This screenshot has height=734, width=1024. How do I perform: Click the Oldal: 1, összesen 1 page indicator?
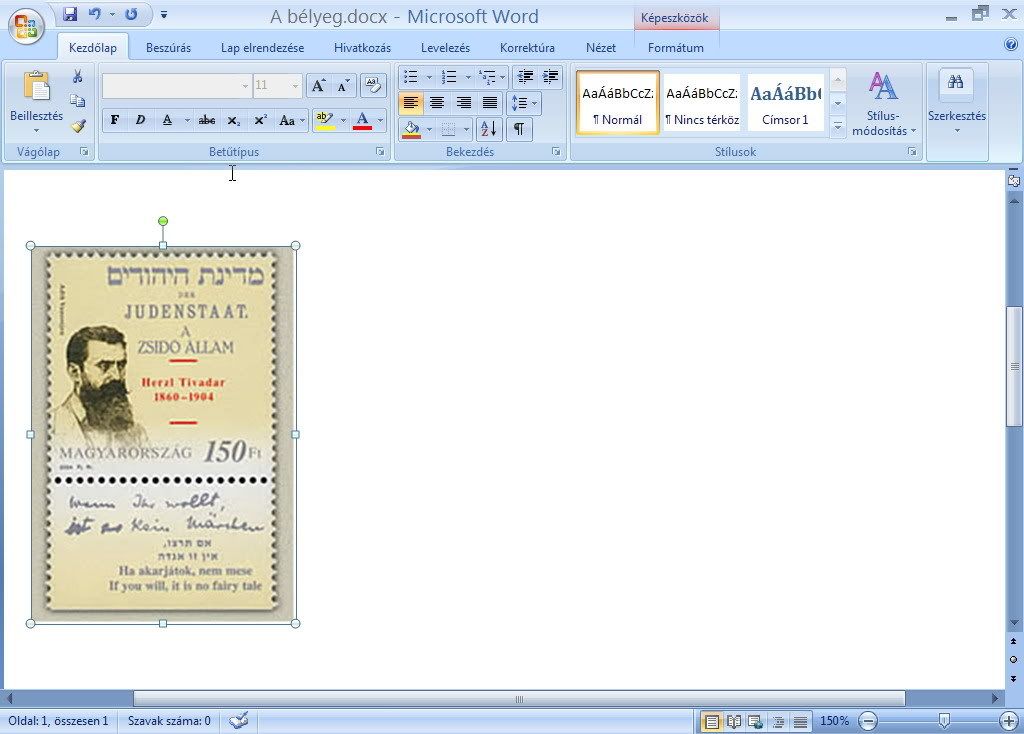(58, 721)
